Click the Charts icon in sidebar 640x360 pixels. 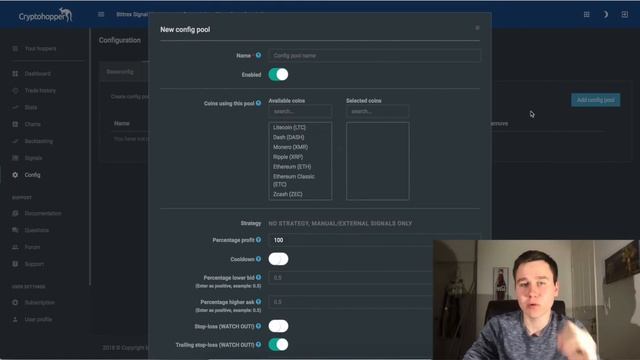pyautogui.click(x=15, y=124)
